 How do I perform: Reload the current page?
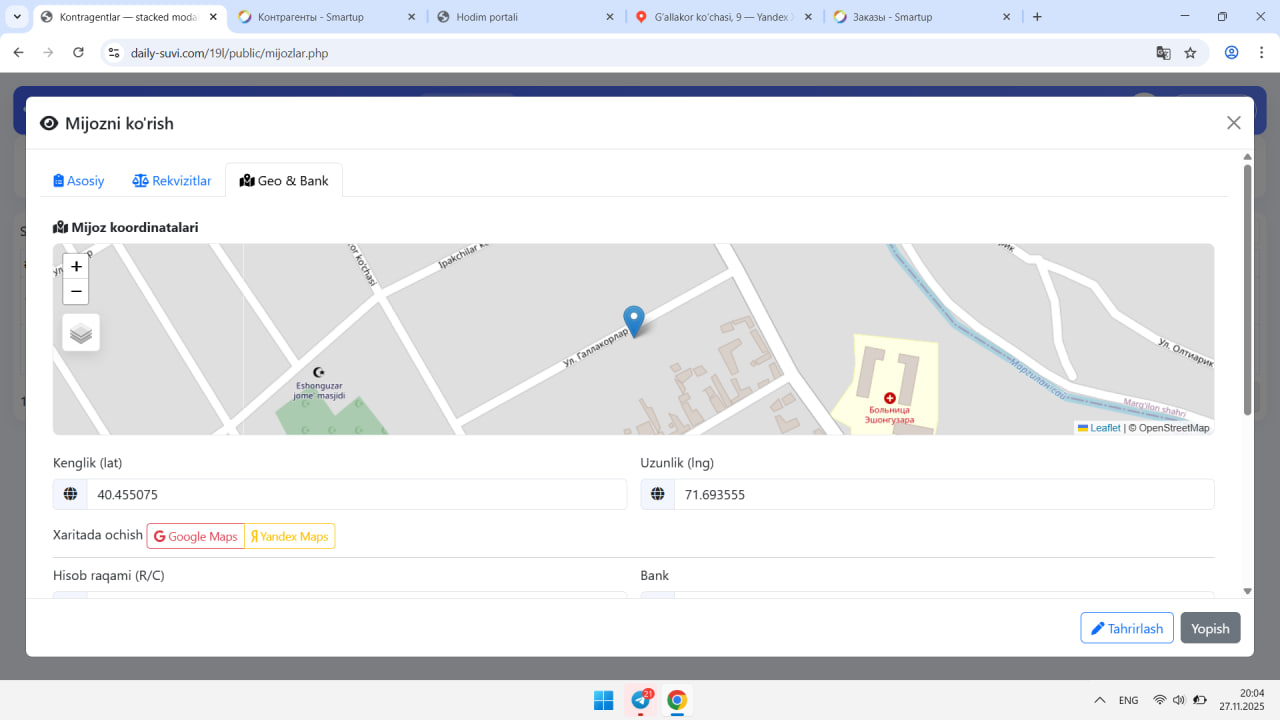pyautogui.click(x=79, y=53)
